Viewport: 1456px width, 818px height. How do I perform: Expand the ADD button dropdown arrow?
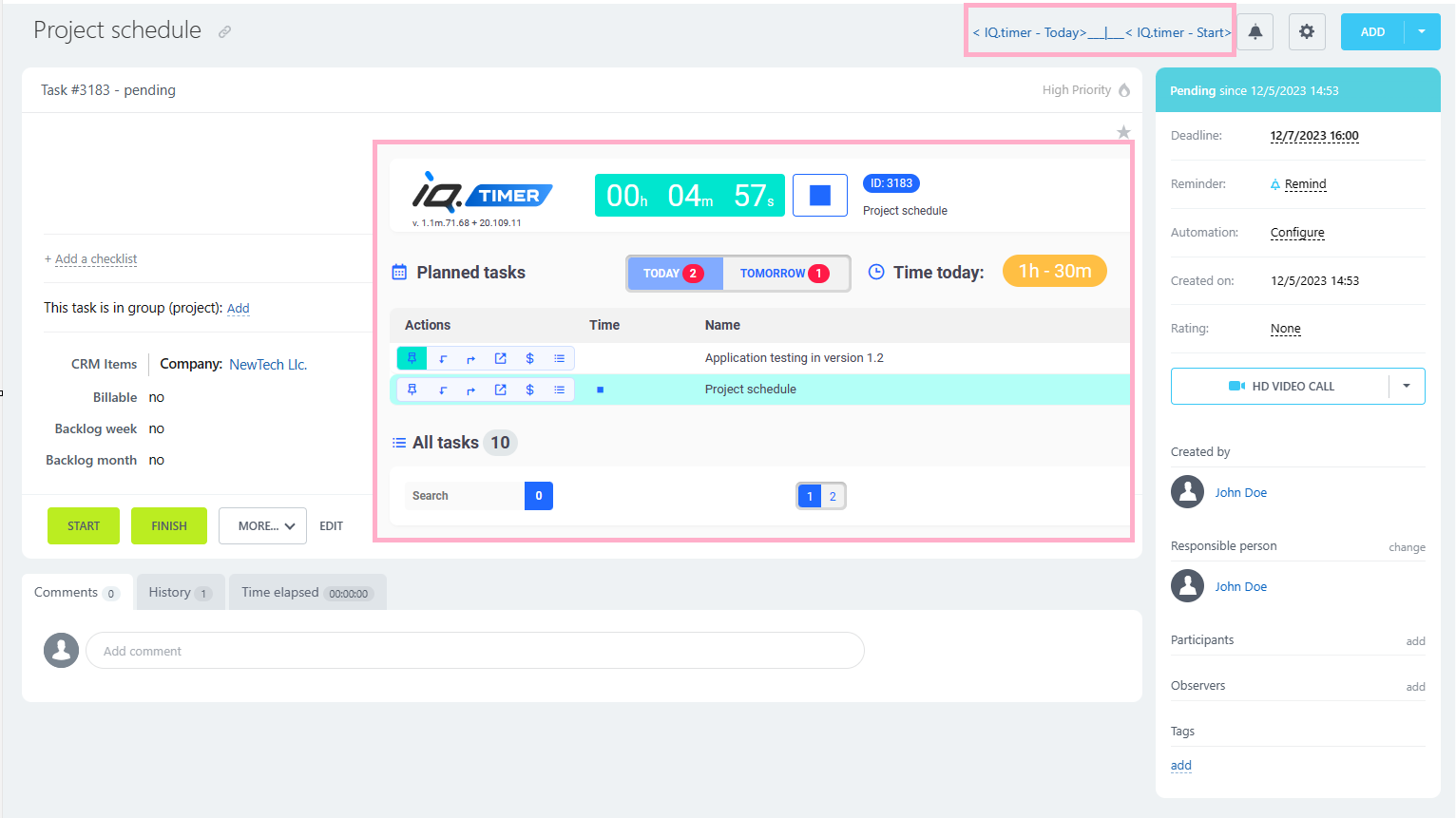(x=1422, y=32)
